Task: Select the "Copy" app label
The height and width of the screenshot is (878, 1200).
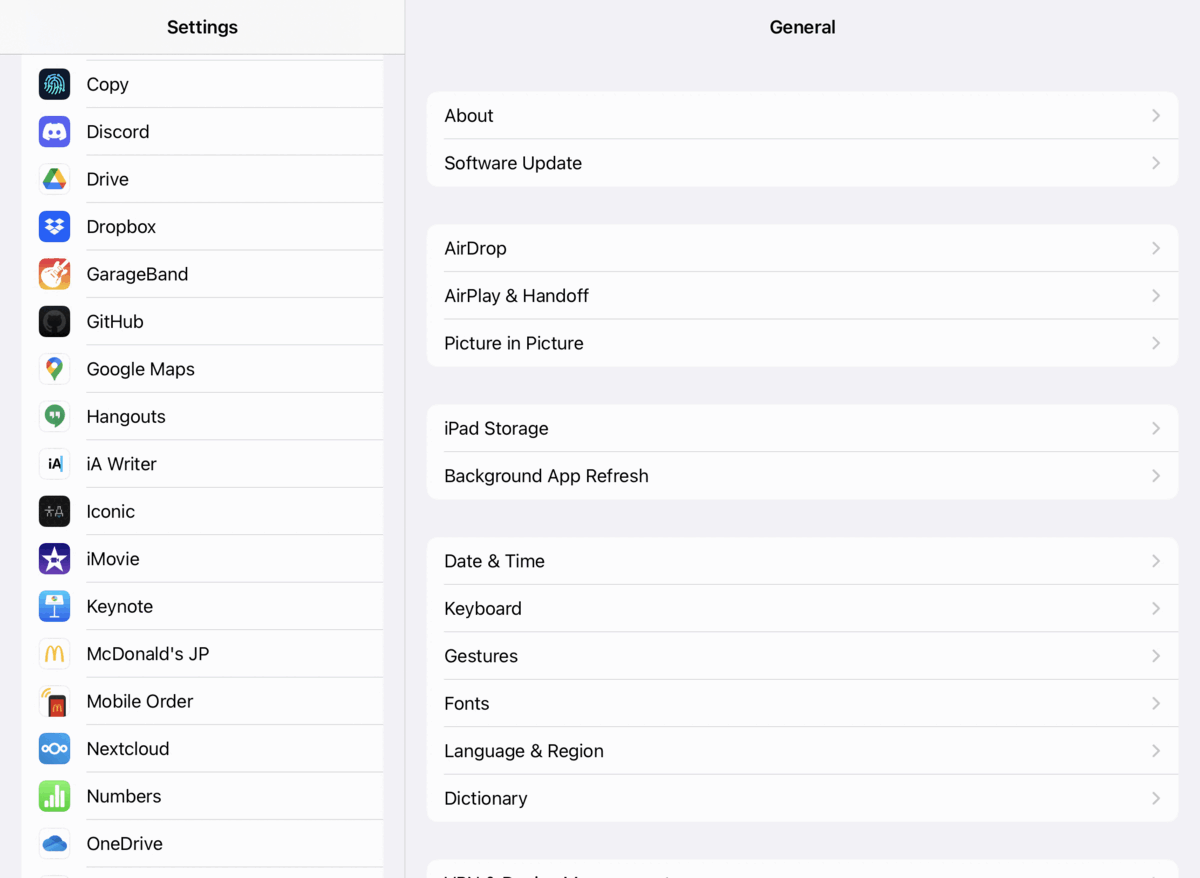Action: click(107, 84)
